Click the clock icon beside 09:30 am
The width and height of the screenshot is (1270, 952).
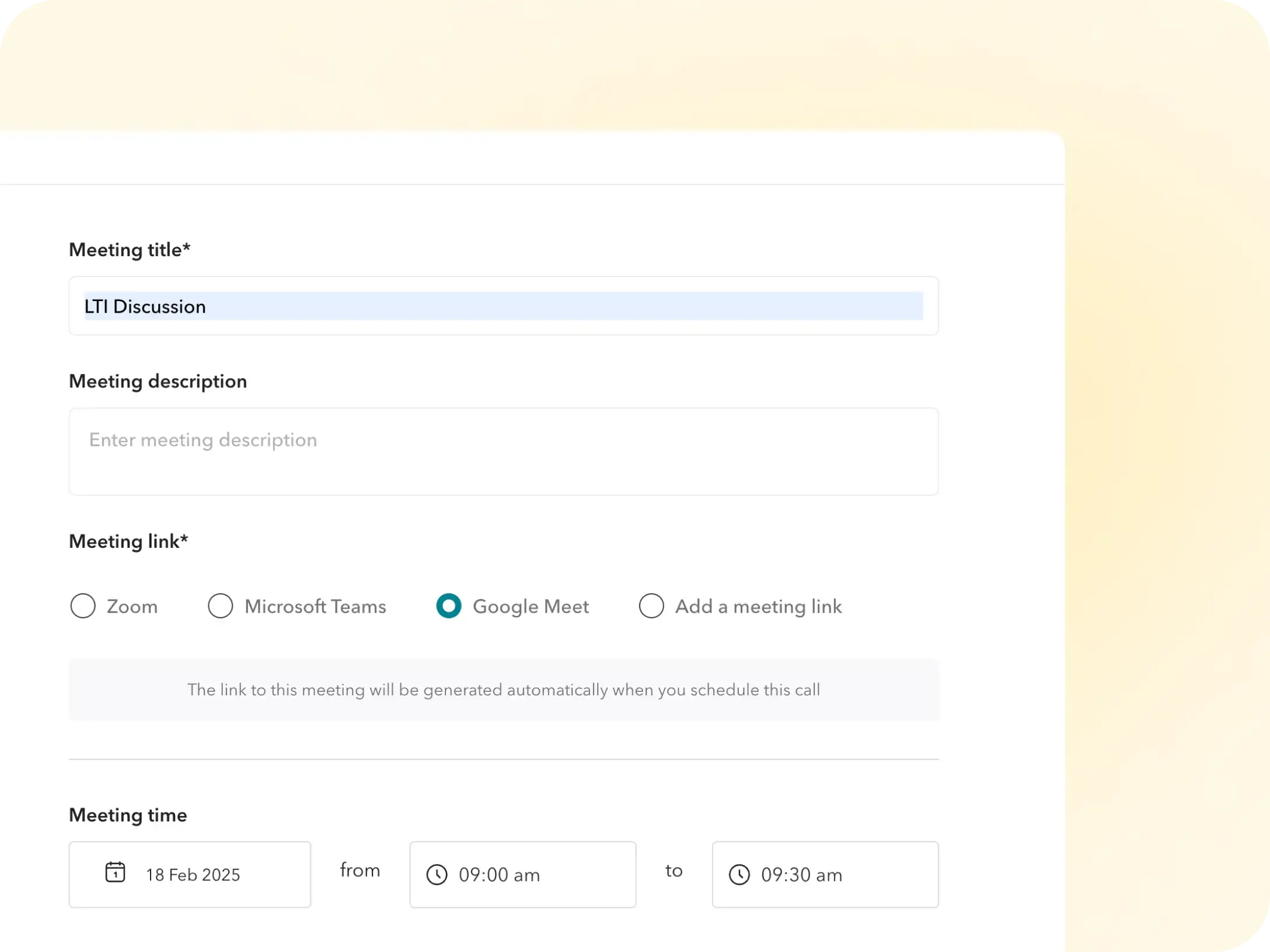pos(739,875)
